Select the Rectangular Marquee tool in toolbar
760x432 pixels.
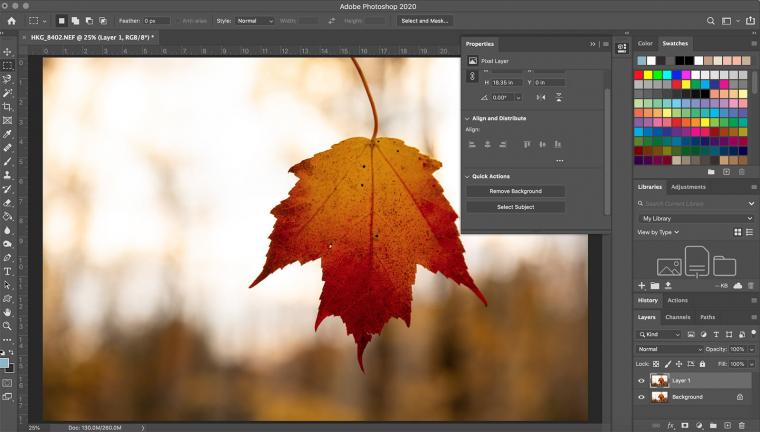click(7, 65)
